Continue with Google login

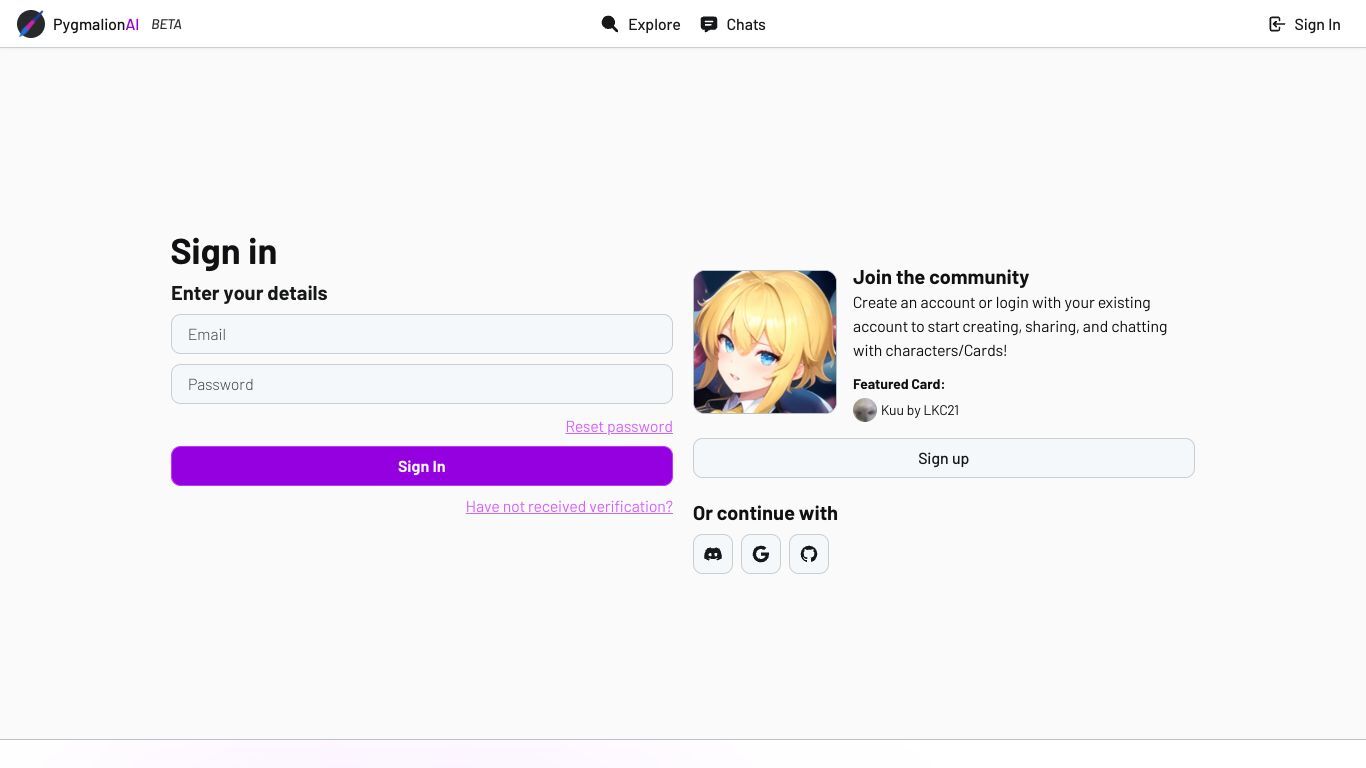[x=761, y=554]
